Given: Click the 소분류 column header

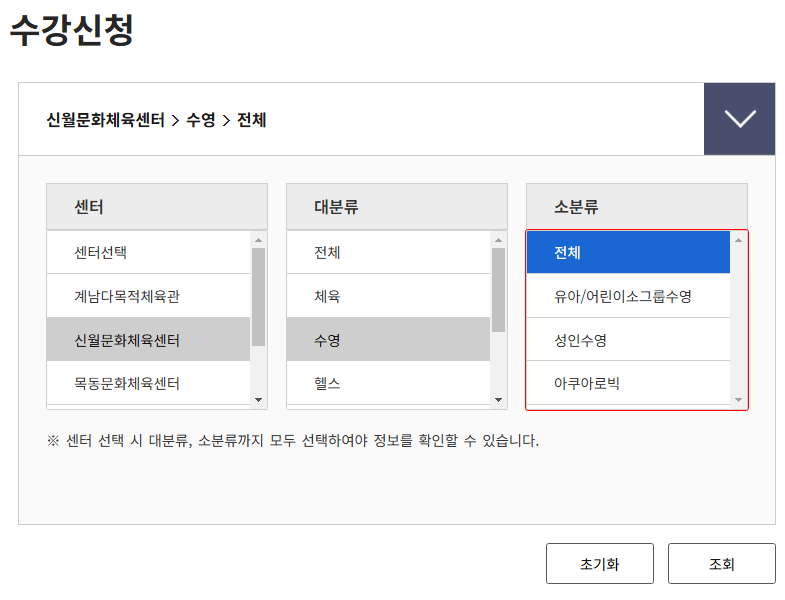Looking at the screenshot, I should [x=637, y=206].
